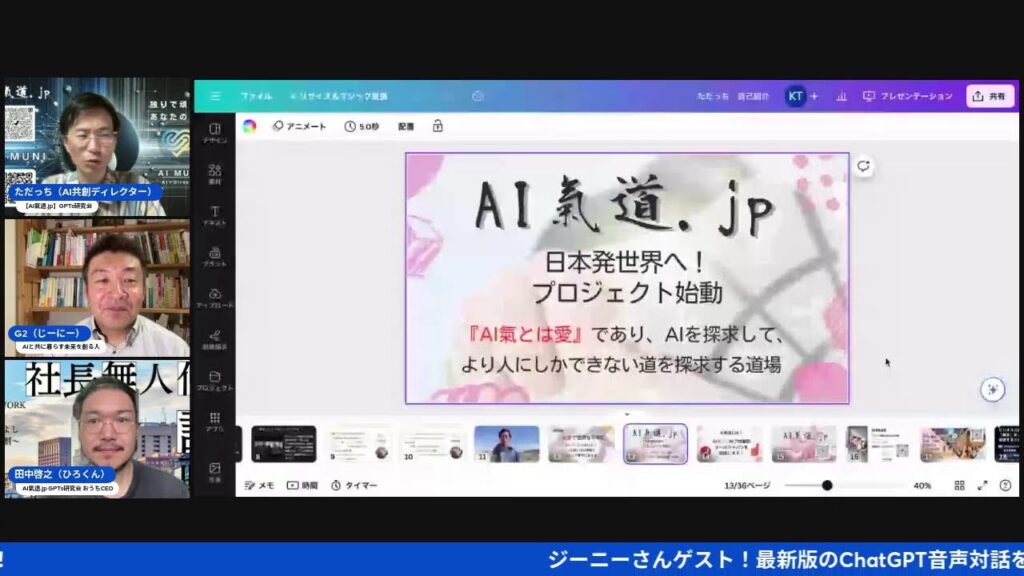This screenshot has height=576, width=1024.
Task: Open the Canva assistant sparkle button
Action: tap(992, 390)
